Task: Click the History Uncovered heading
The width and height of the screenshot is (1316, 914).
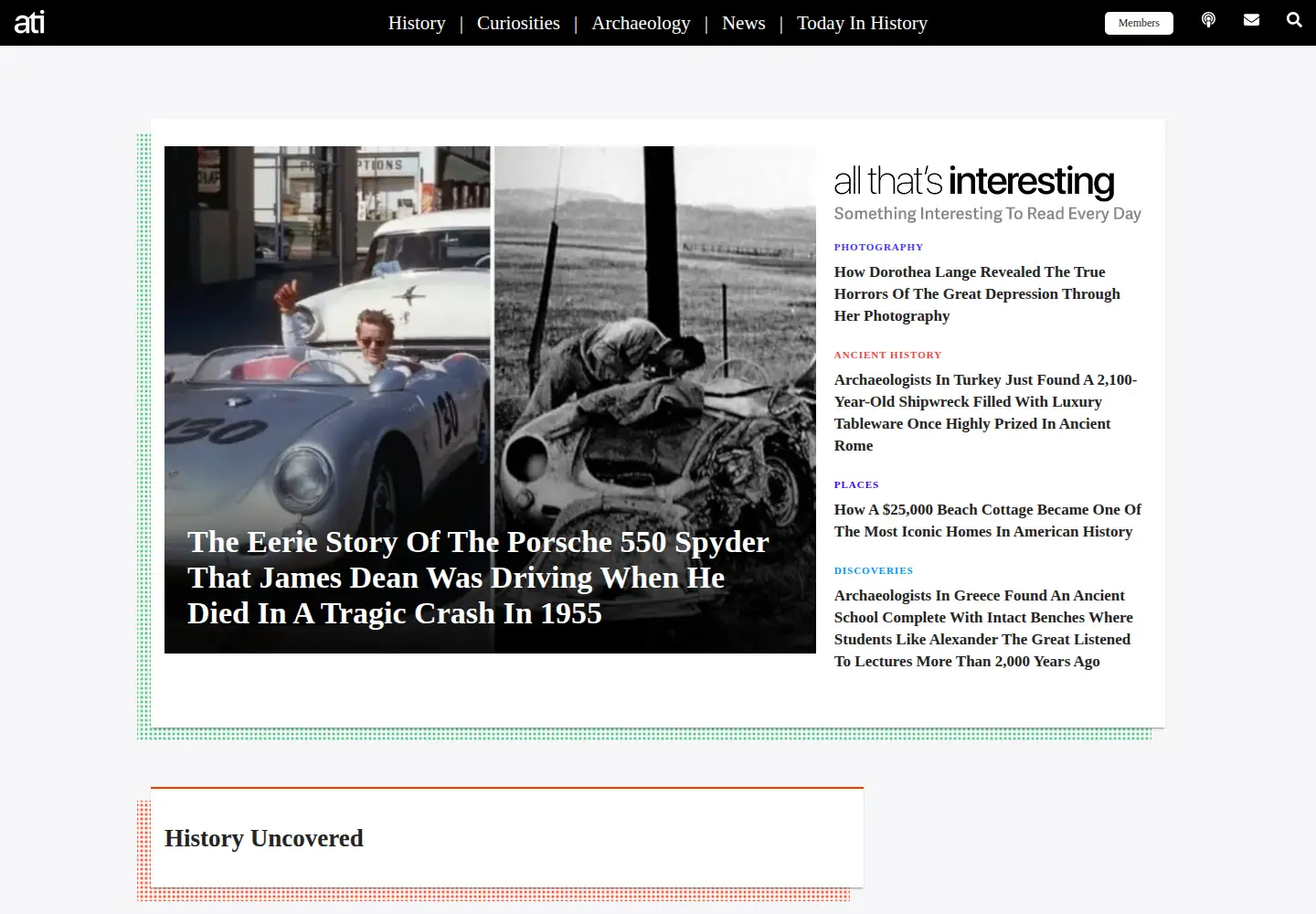Action: click(x=264, y=838)
